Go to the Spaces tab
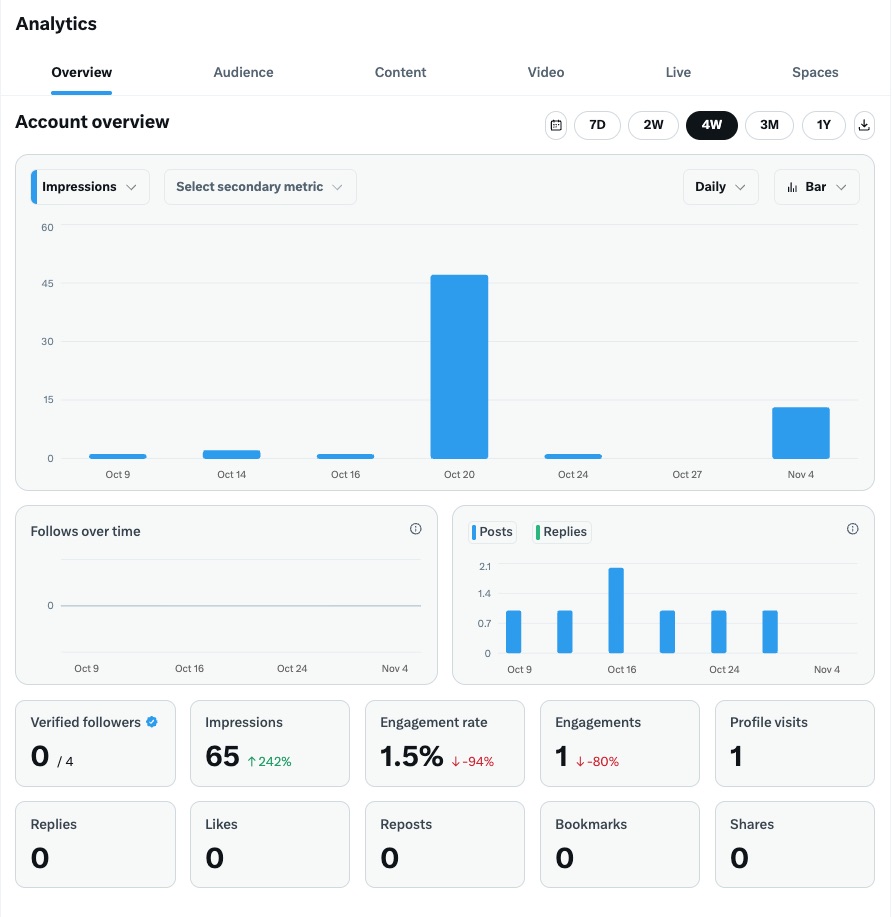The height and width of the screenshot is (917, 892). [815, 72]
